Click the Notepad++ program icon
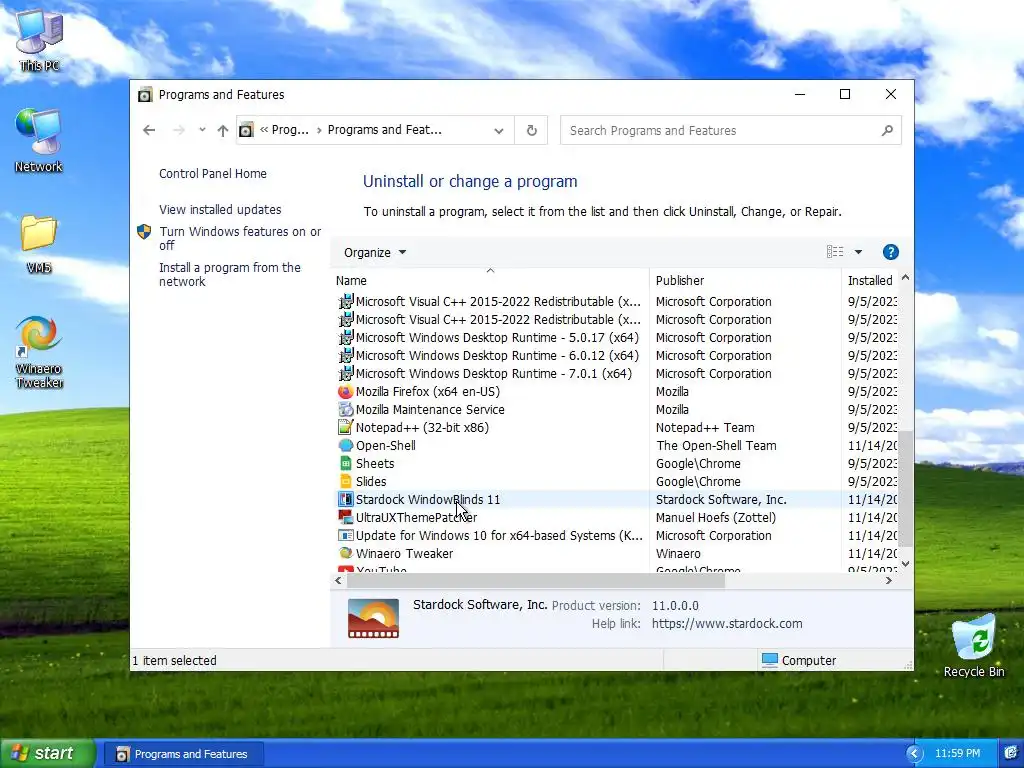 tap(345, 428)
